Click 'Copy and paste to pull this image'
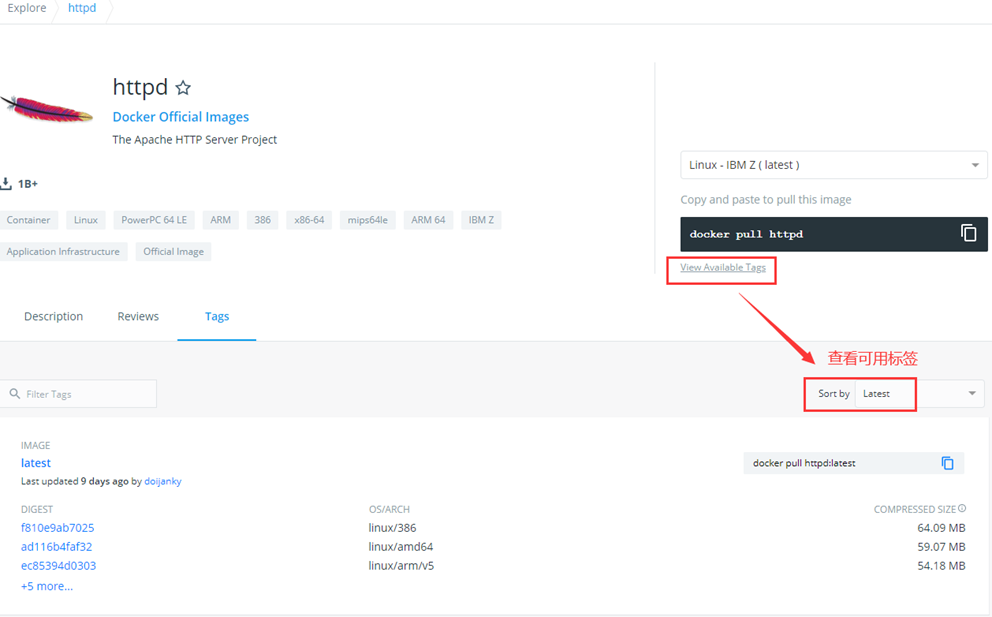The height and width of the screenshot is (617, 992). coord(766,200)
